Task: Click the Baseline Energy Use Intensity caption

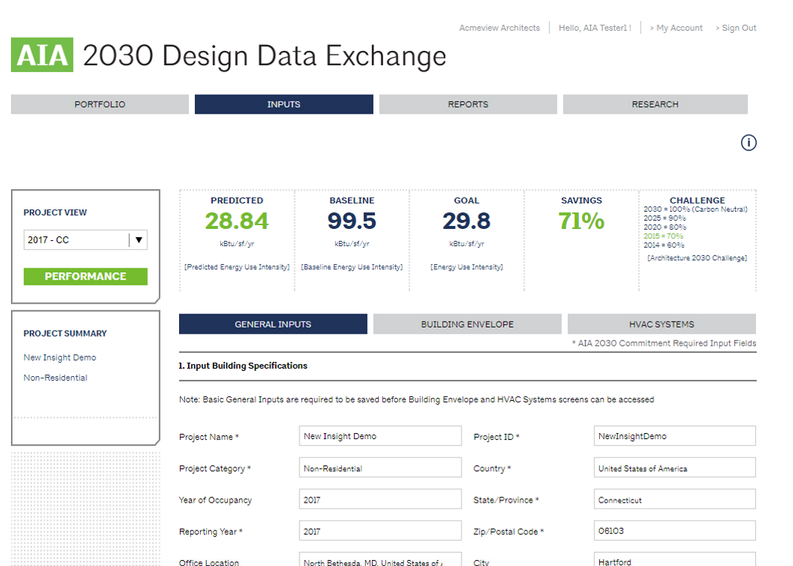Action: click(x=351, y=267)
